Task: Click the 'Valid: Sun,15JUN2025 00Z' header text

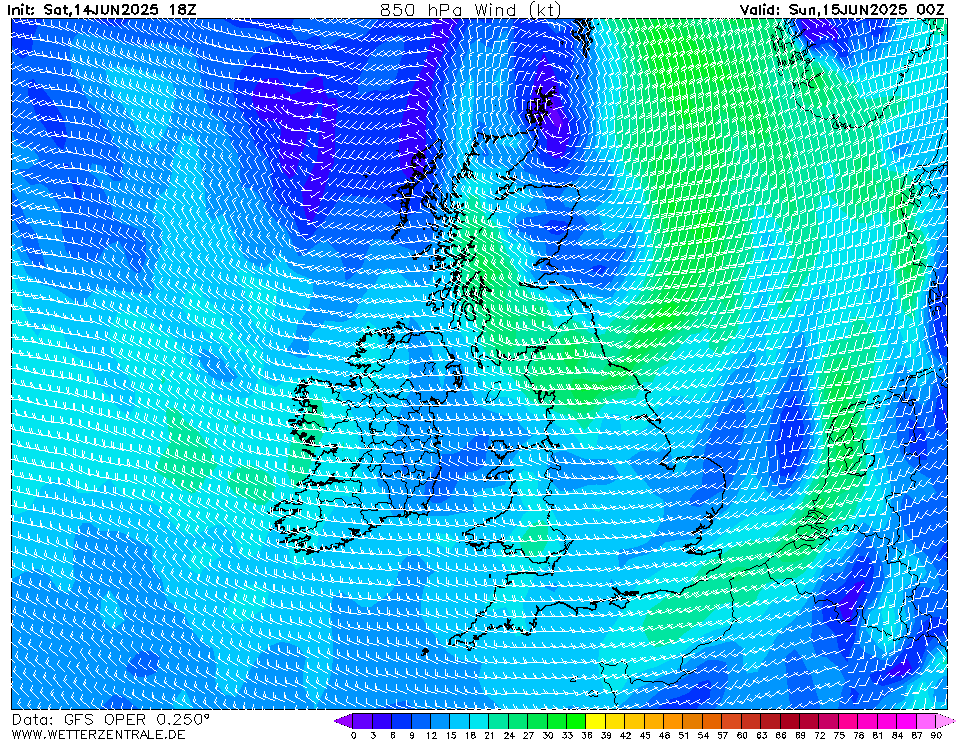Action: (x=842, y=9)
